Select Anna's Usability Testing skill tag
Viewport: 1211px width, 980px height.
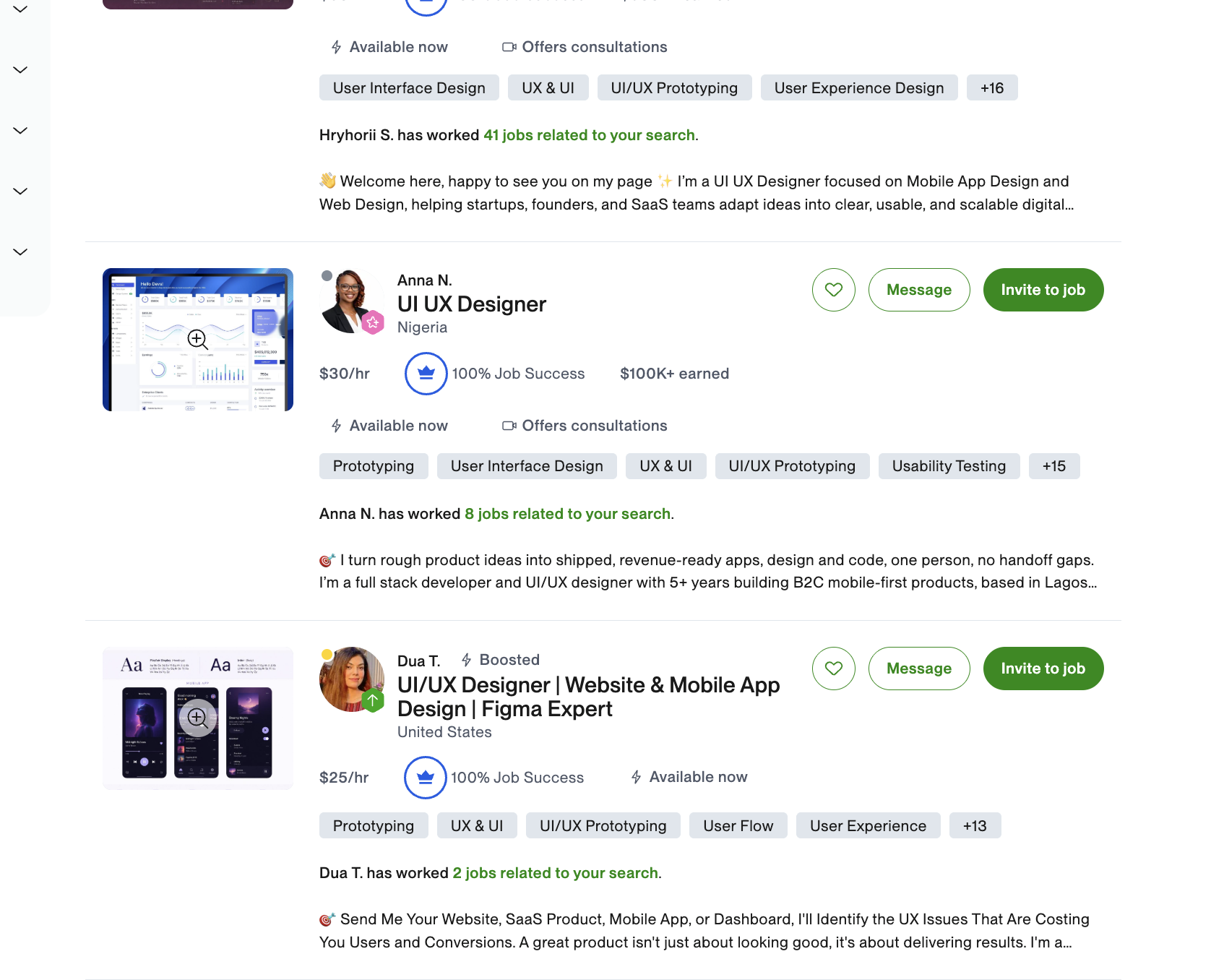coord(949,466)
